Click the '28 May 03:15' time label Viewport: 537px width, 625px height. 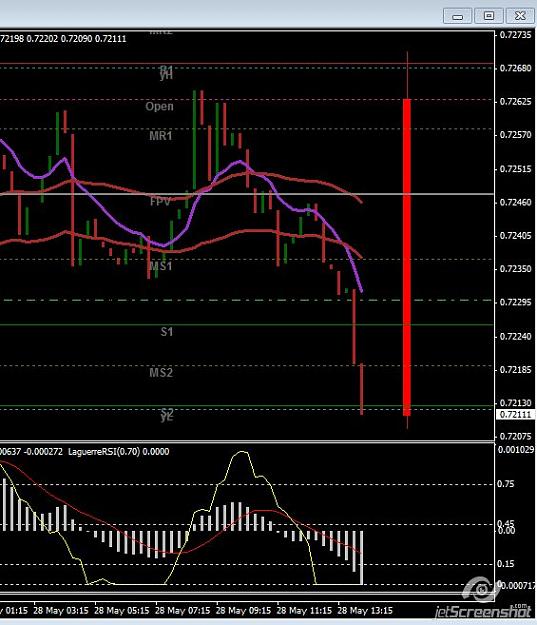[61, 611]
